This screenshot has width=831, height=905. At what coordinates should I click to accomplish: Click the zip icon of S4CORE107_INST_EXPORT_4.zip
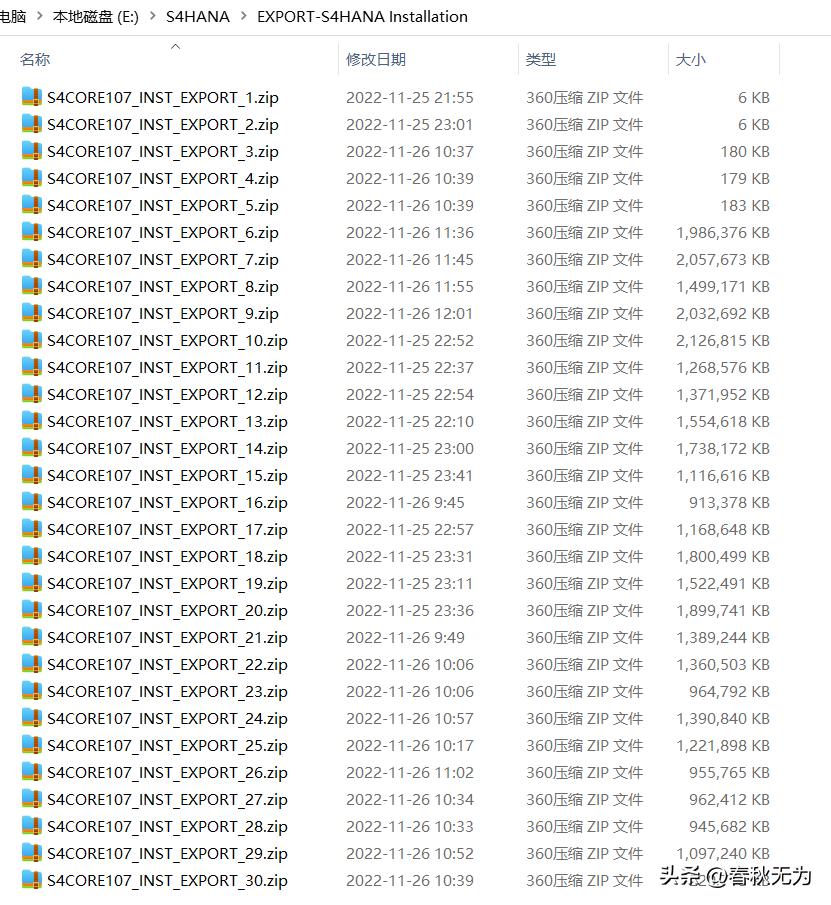[32, 178]
